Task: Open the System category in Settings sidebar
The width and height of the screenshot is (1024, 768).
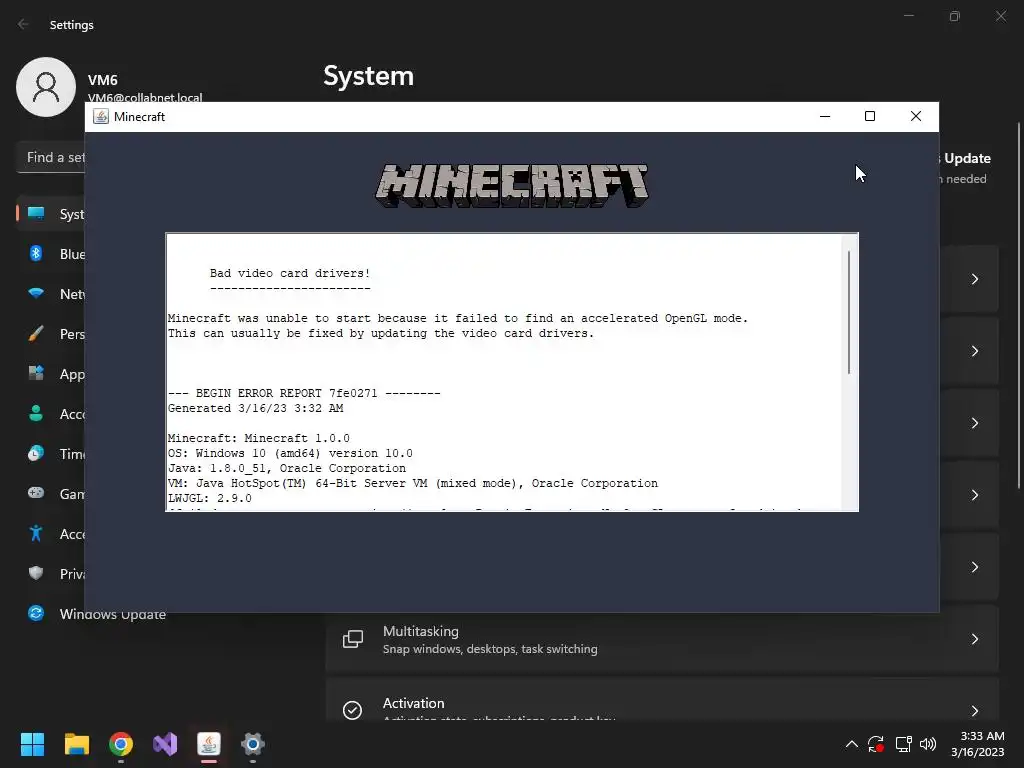Action: [51, 214]
